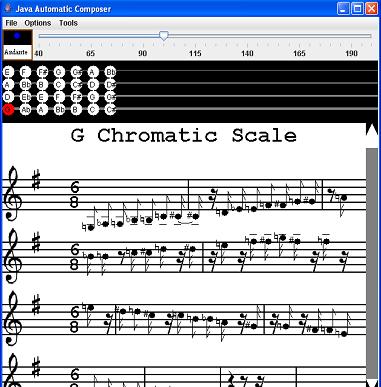Click the open D string note circle
Viewport: 381px width, 387px height.
(8, 97)
